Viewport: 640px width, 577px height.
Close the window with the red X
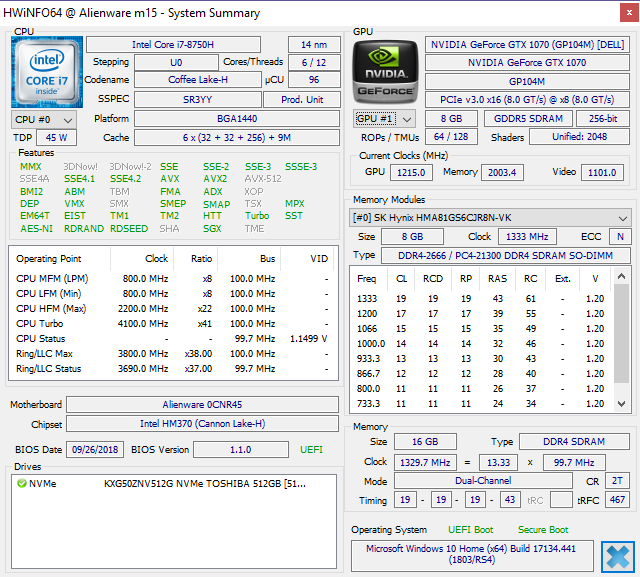tap(629, 13)
